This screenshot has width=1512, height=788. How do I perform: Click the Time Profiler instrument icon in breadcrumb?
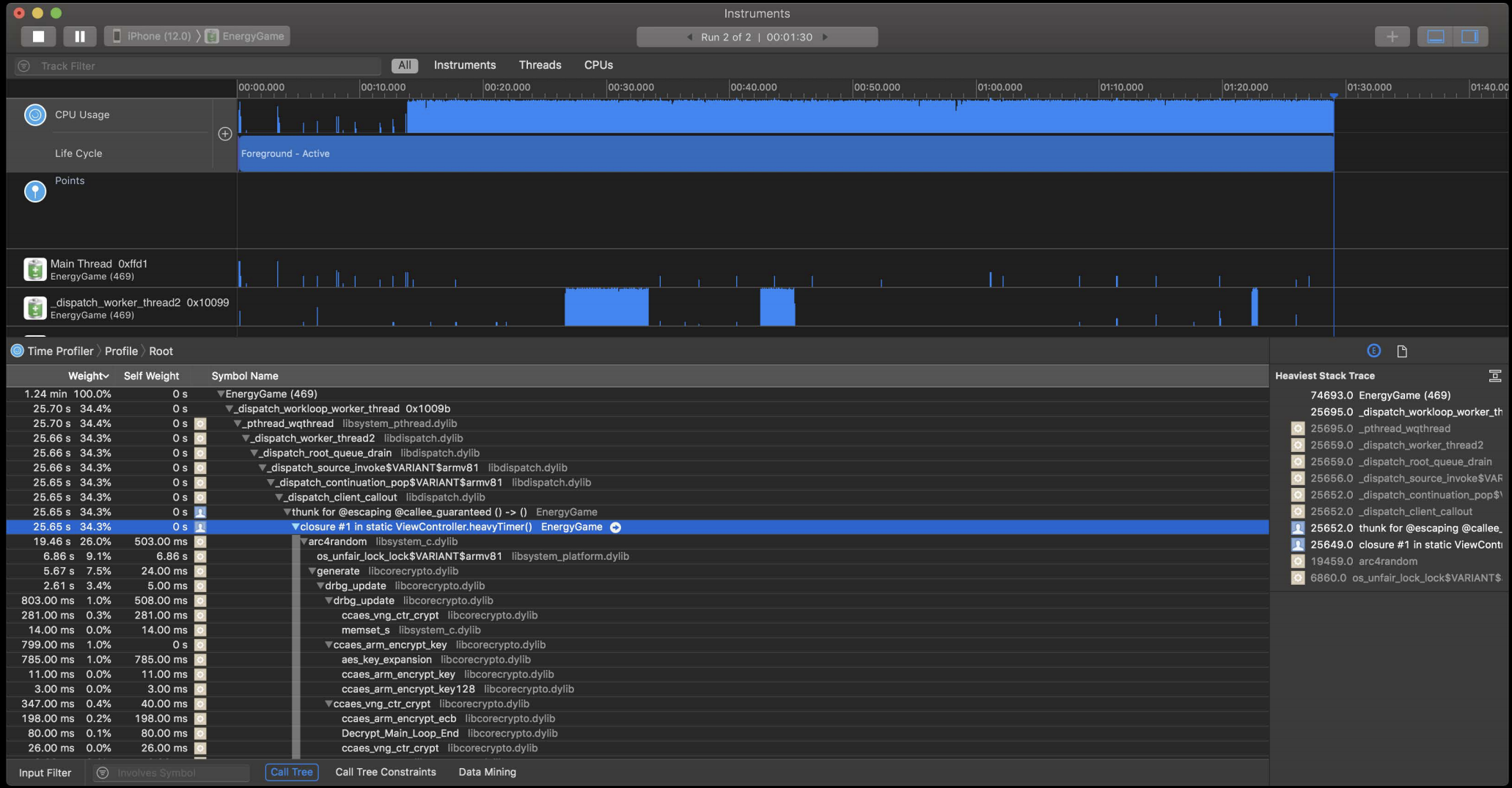click(17, 351)
